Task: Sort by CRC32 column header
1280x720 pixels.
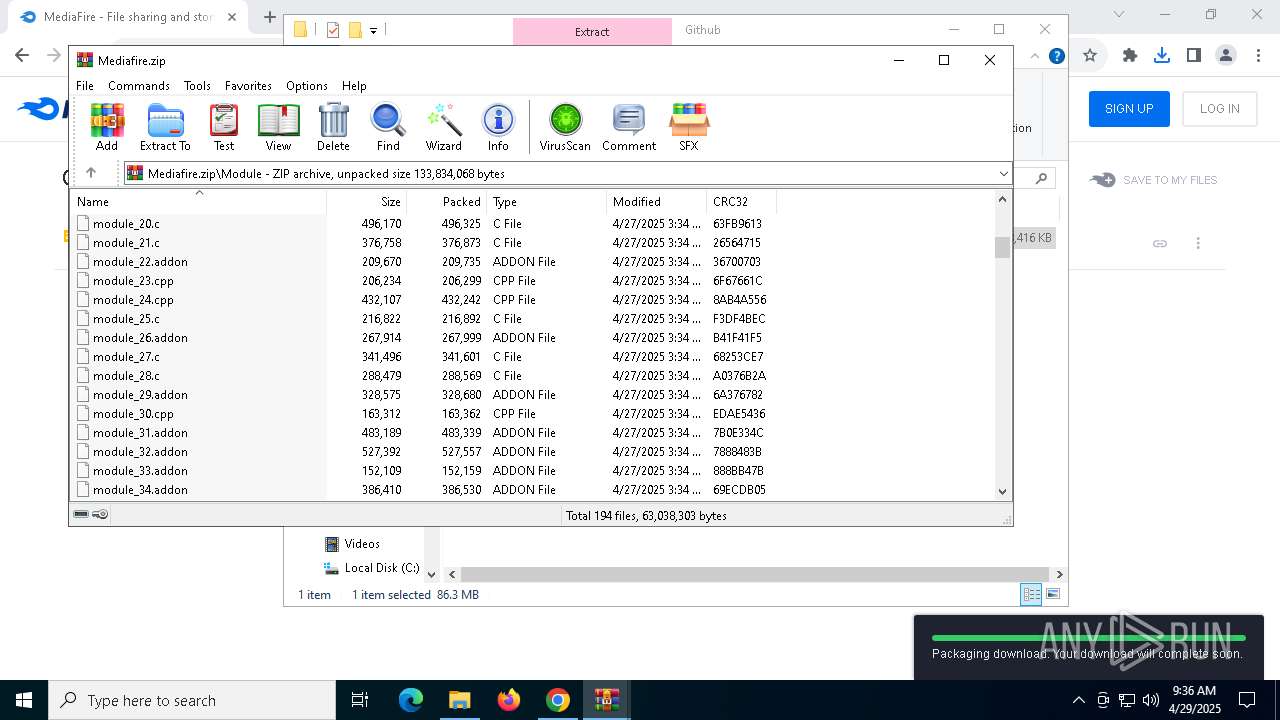Action: click(741, 202)
